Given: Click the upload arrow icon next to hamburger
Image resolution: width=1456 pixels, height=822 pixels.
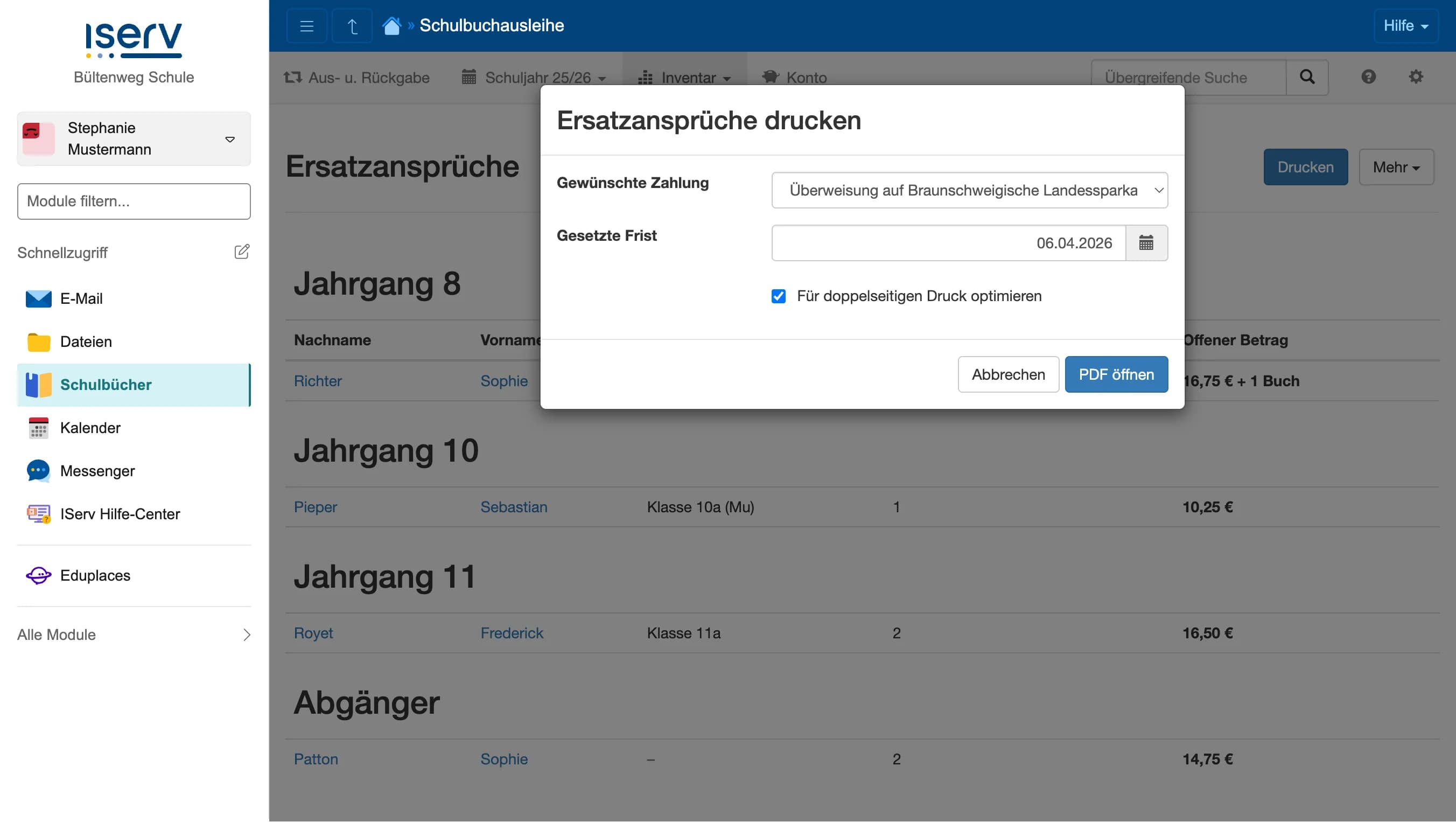Looking at the screenshot, I should click(352, 25).
